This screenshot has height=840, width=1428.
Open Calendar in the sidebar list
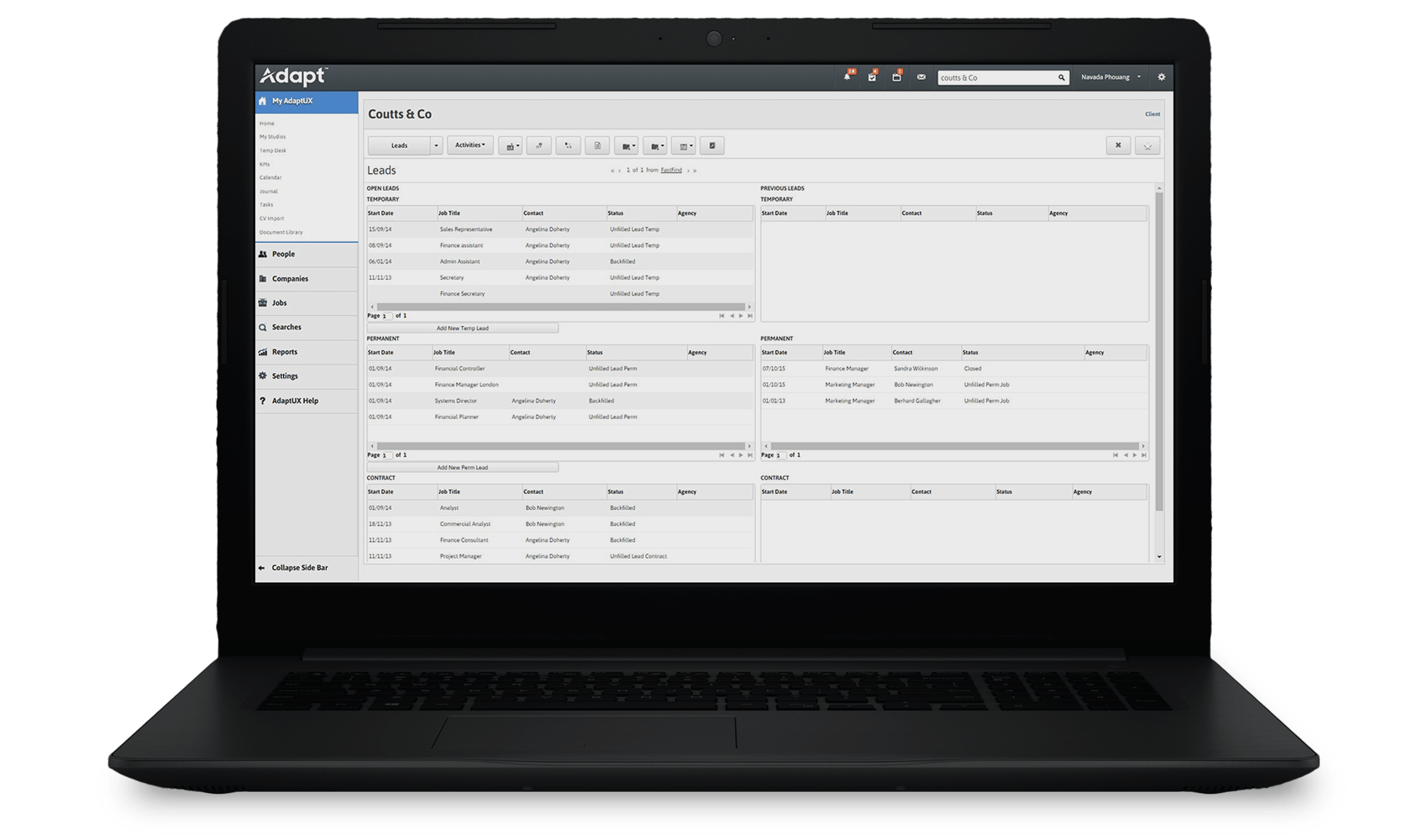270,178
